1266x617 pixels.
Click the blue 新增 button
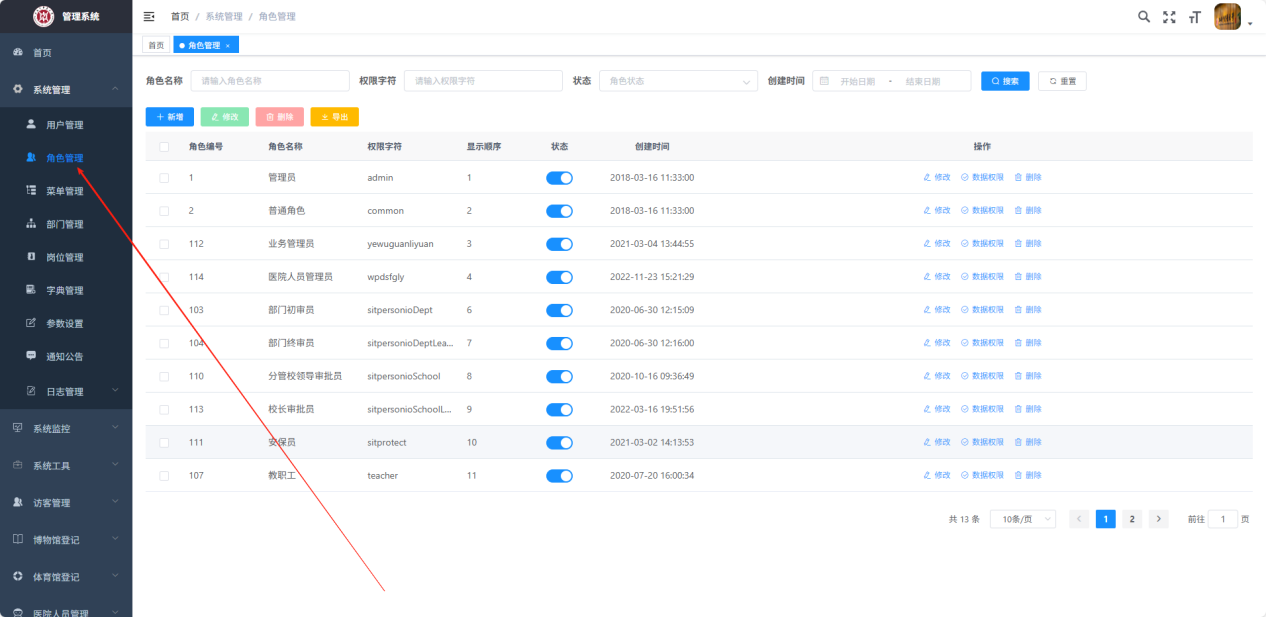(x=170, y=117)
